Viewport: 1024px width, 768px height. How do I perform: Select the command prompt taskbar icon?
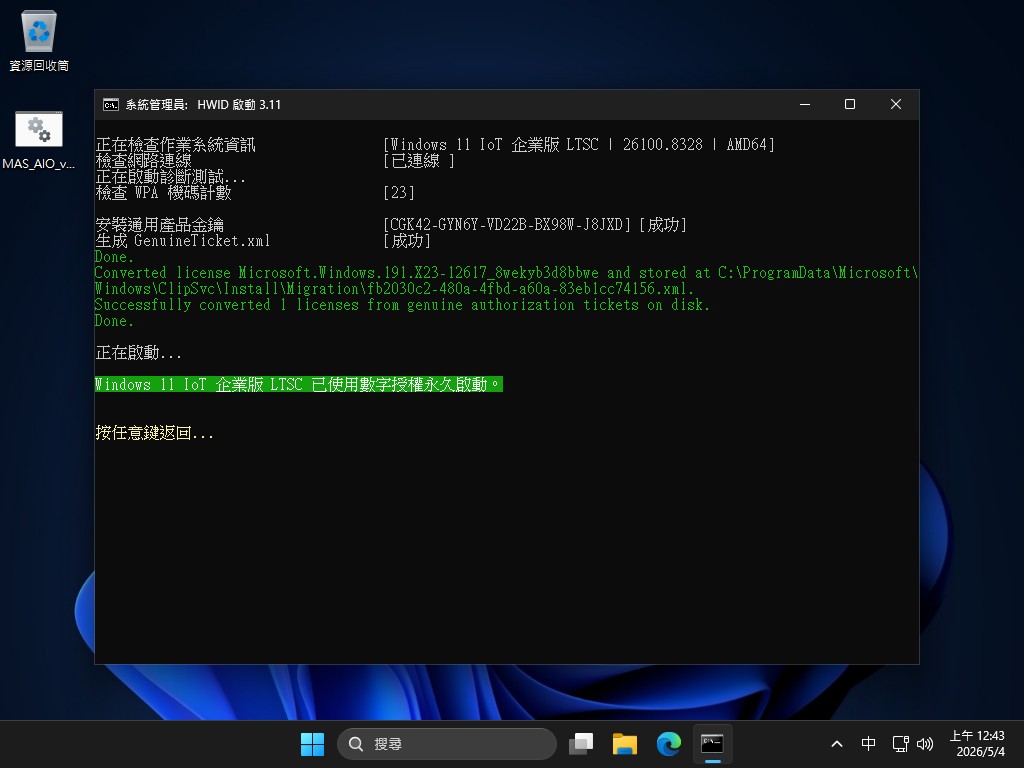tap(712, 744)
